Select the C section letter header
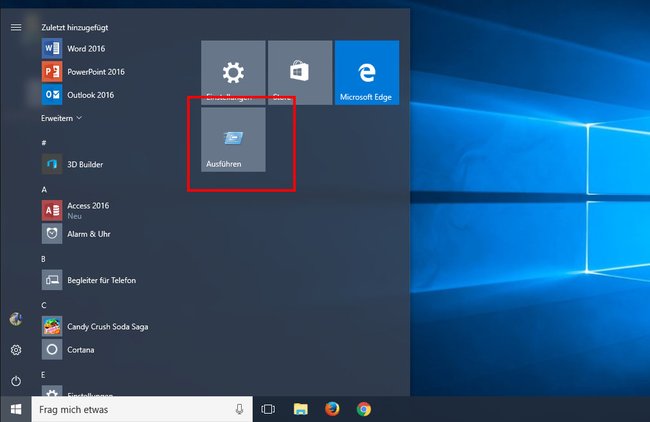Image resolution: width=650 pixels, height=422 pixels. pos(44,305)
